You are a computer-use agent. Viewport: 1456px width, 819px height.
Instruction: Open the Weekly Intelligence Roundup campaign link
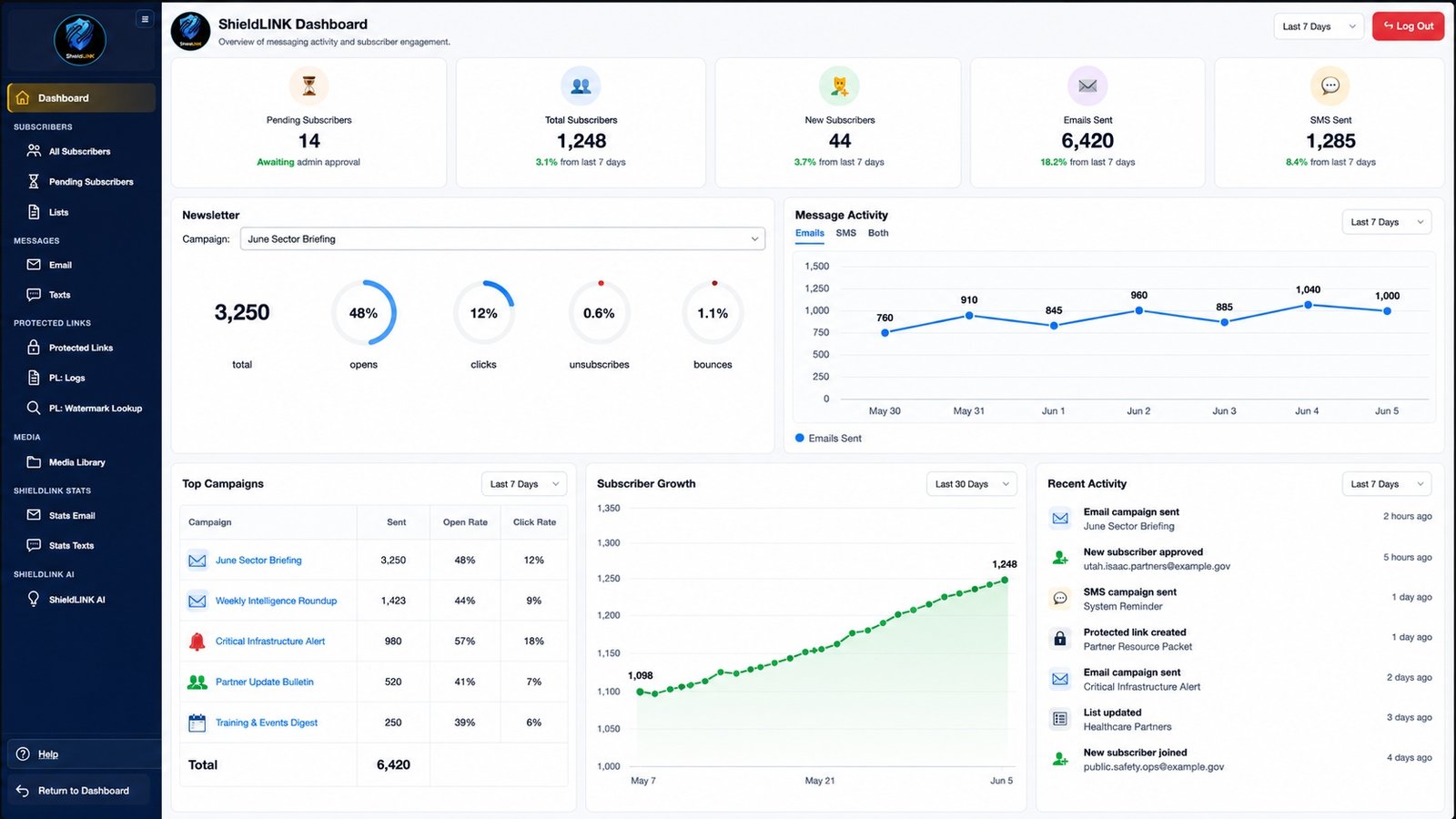coord(276,602)
